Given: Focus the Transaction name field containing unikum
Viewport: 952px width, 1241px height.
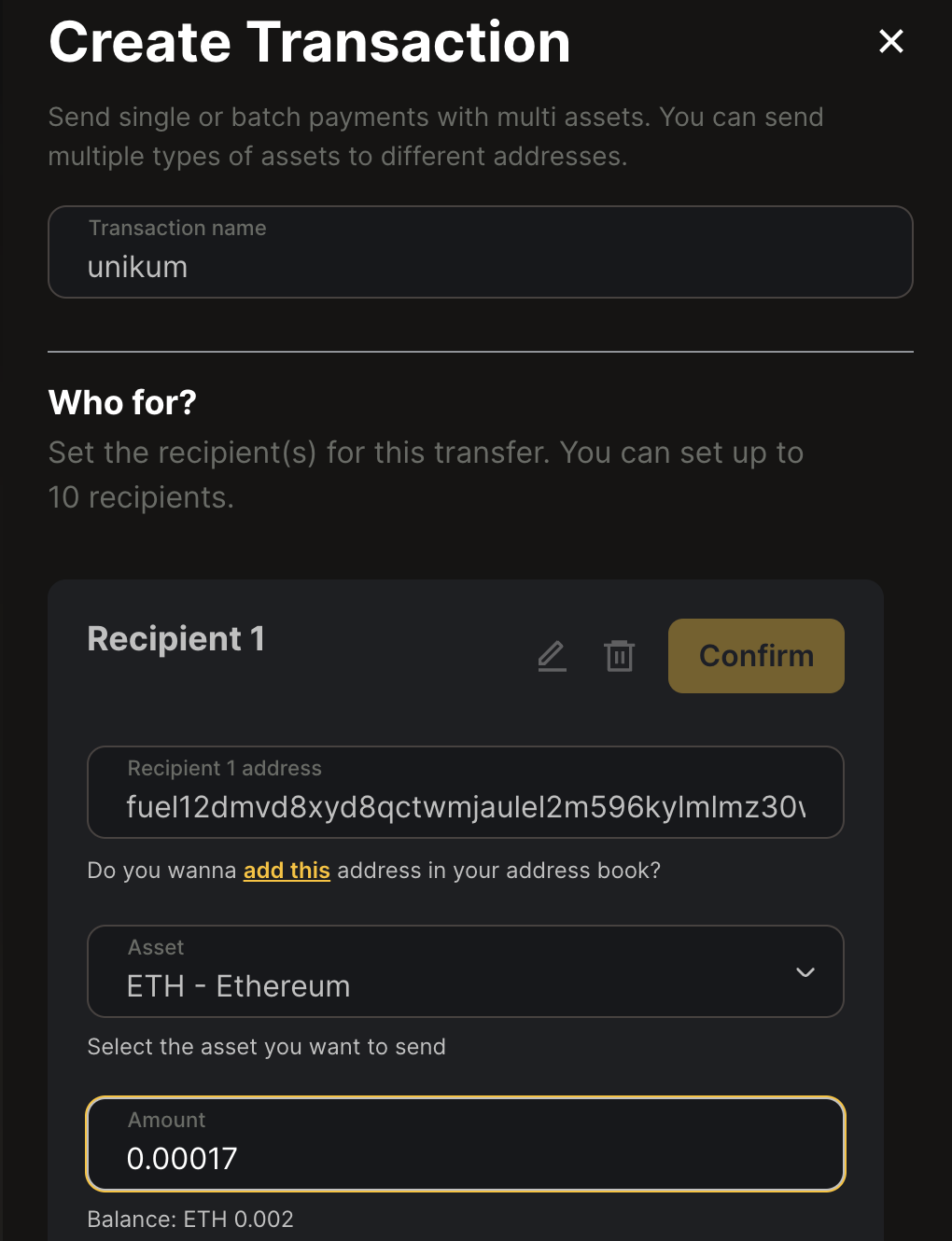Looking at the screenshot, I should (x=481, y=252).
